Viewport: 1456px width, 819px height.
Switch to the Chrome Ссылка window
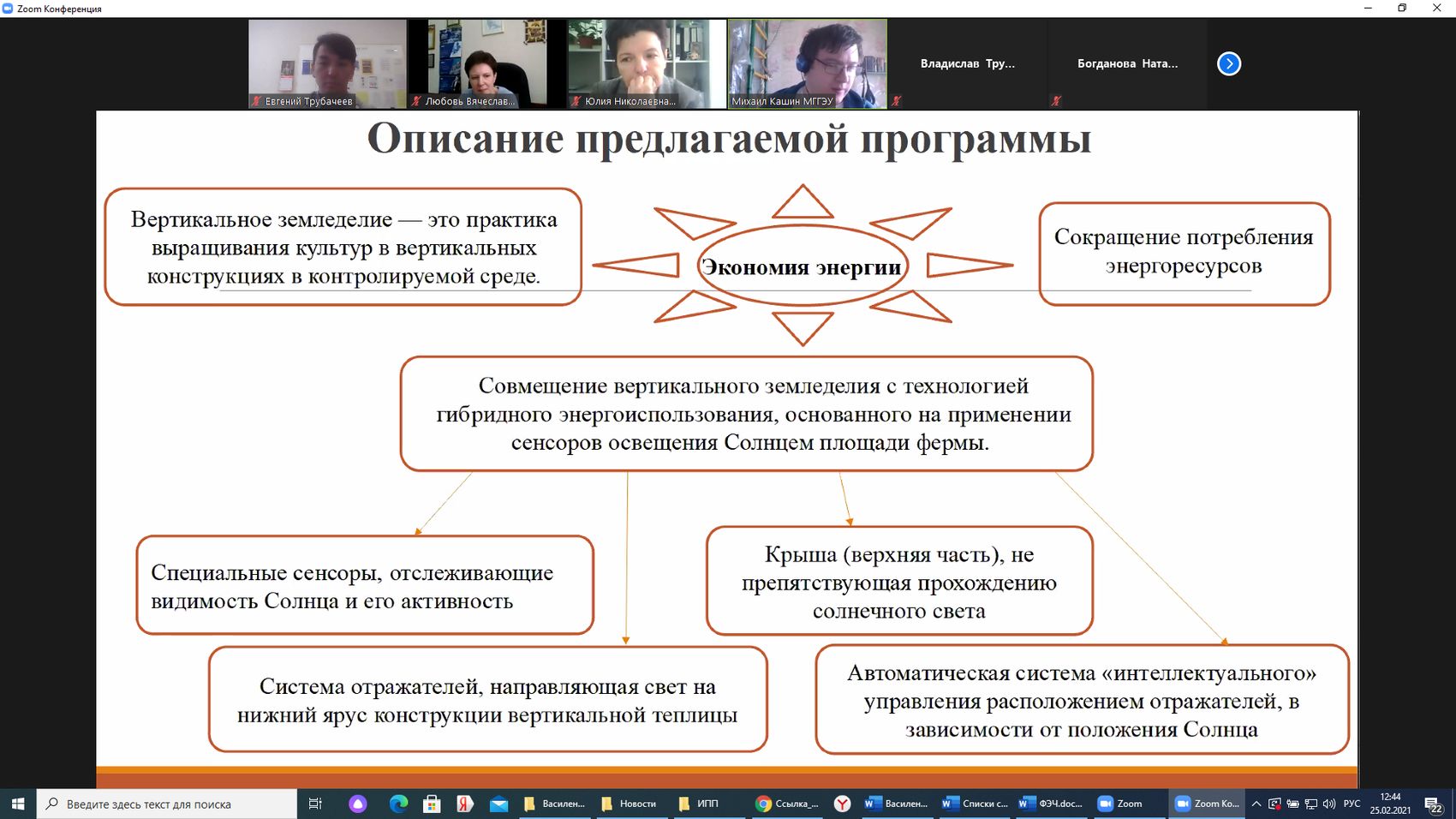(x=787, y=804)
